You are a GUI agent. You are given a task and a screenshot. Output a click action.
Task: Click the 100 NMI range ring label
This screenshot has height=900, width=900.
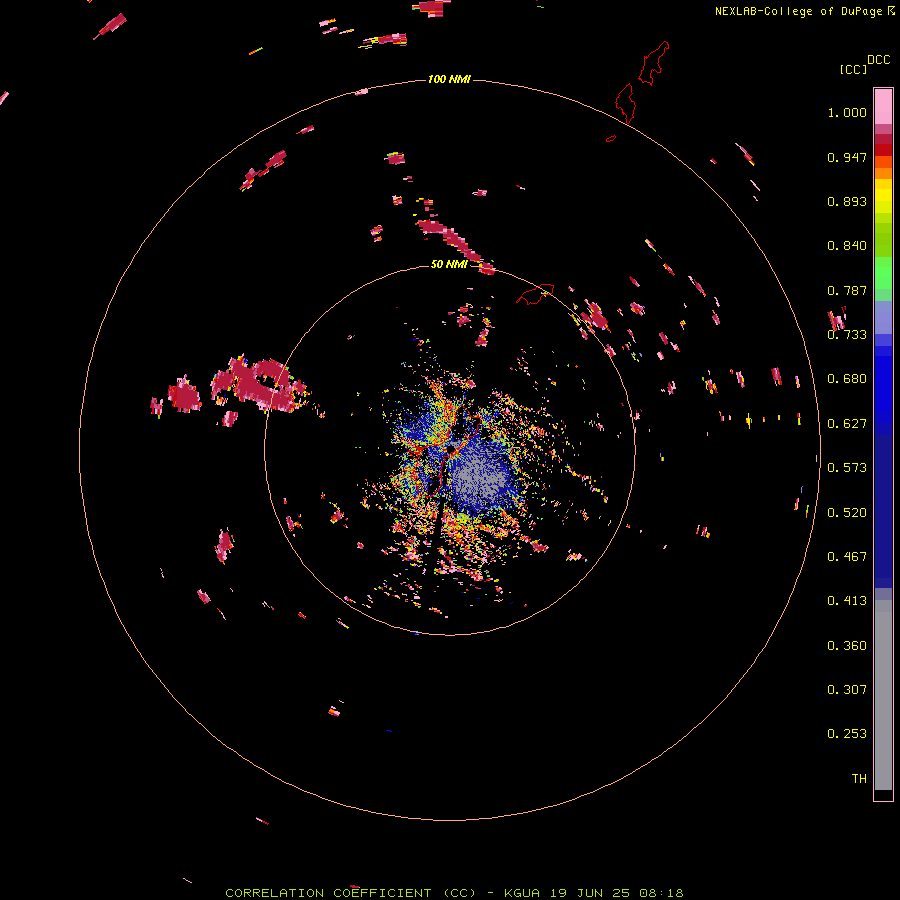pos(449,79)
